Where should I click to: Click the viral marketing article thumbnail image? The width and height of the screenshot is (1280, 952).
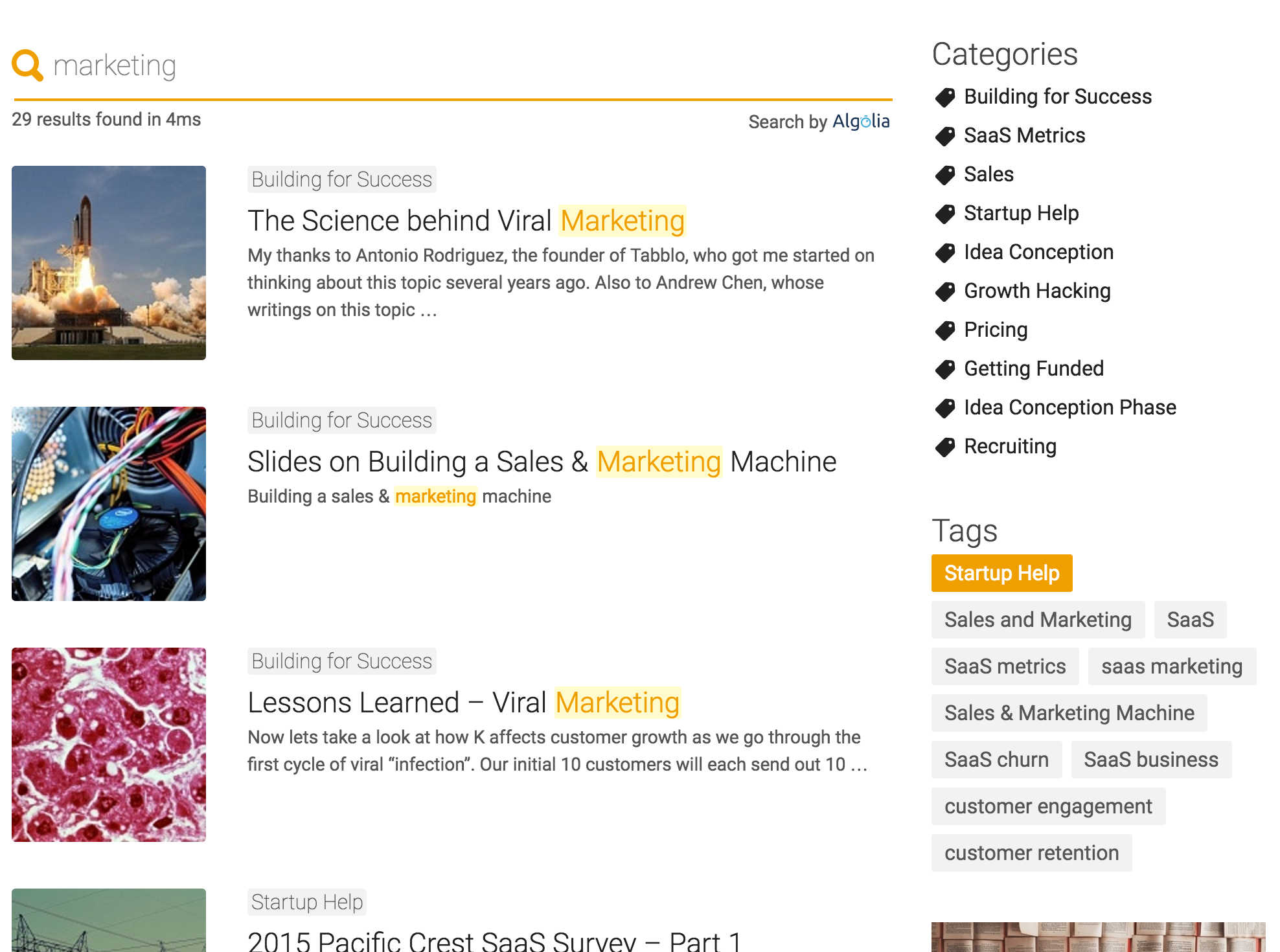coord(109,263)
